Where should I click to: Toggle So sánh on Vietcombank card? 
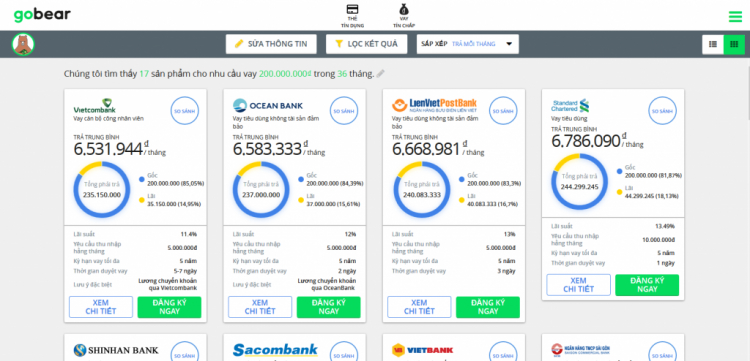point(185,110)
